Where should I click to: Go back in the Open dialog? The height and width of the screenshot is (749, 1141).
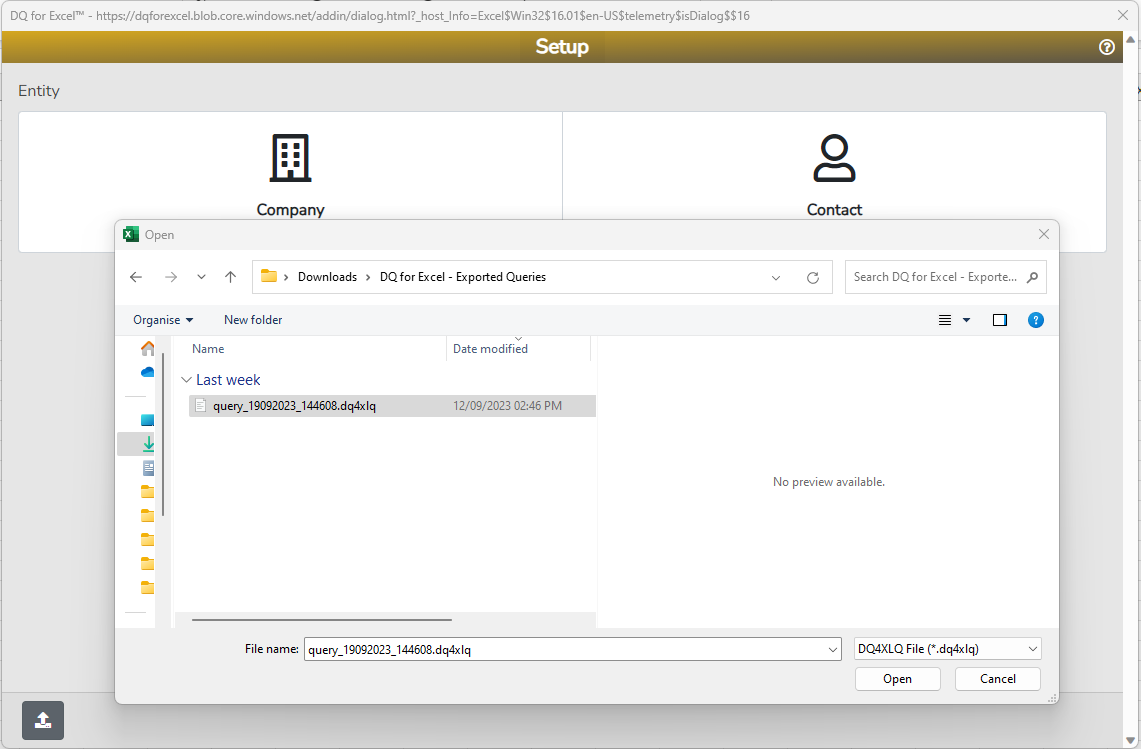(x=136, y=277)
